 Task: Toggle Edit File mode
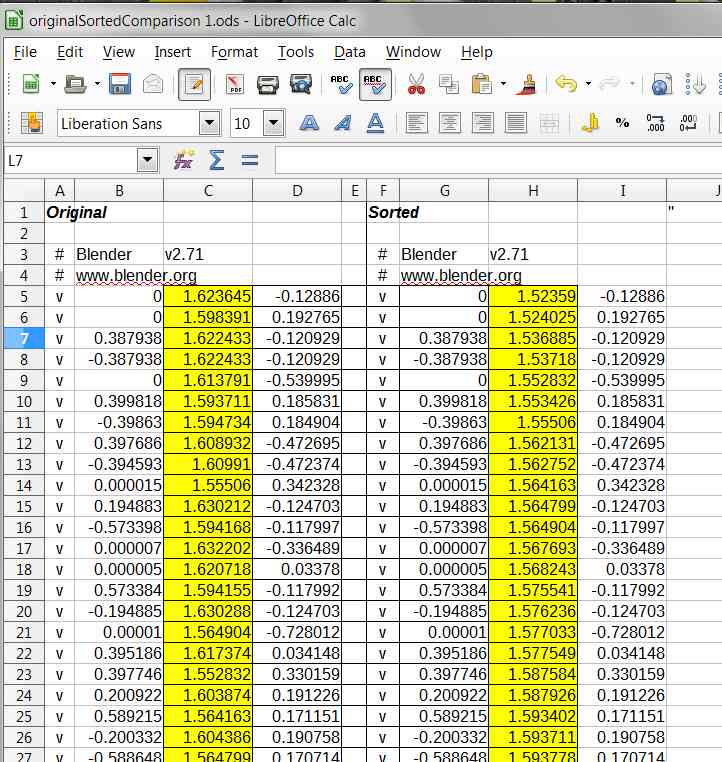[x=194, y=85]
